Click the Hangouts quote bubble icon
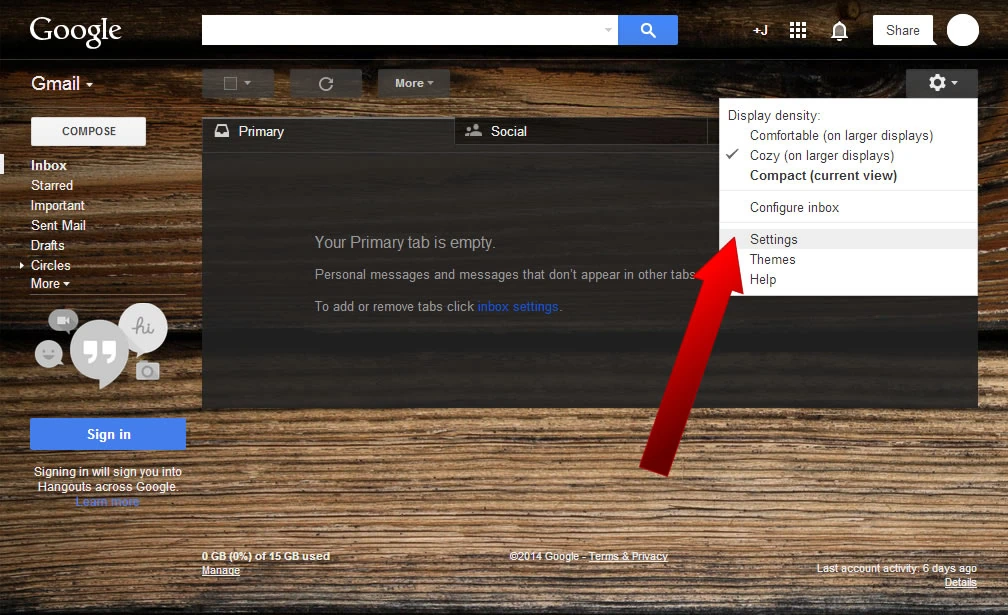This screenshot has height=615, width=1008. click(98, 351)
